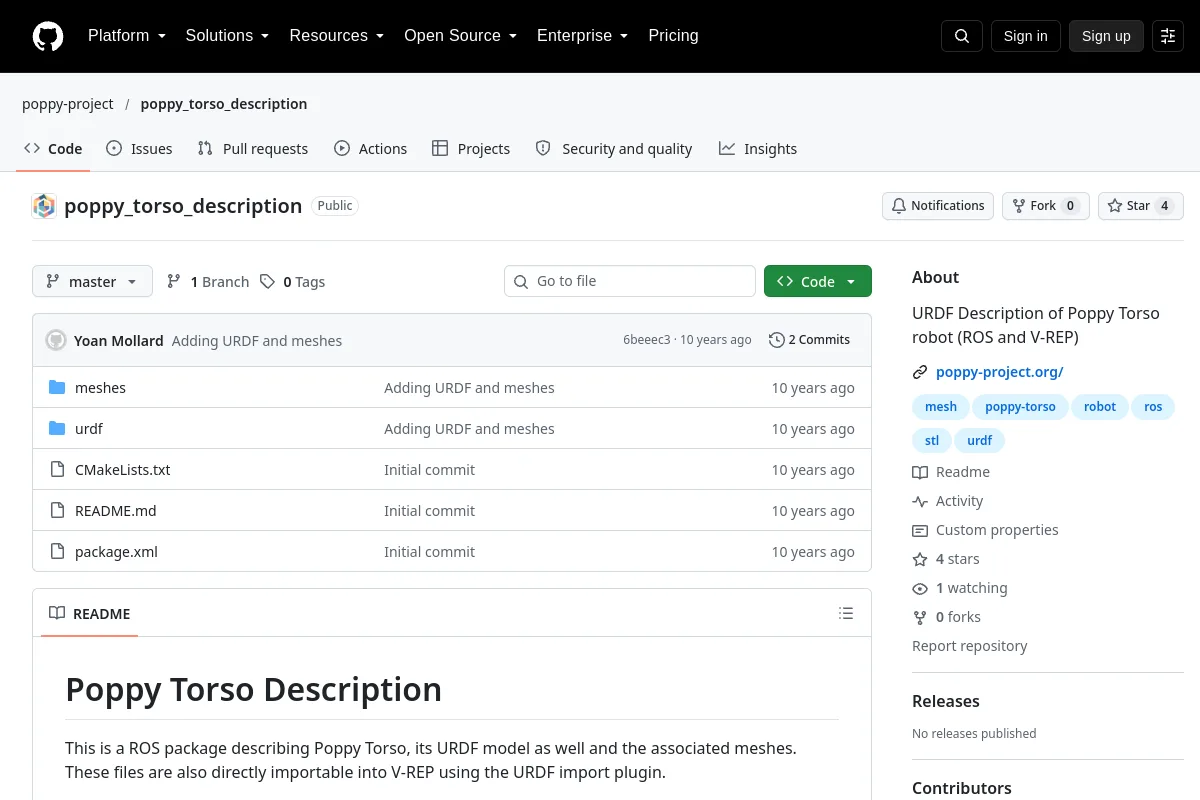Open the Issues tab
The width and height of the screenshot is (1200, 800).
tap(139, 149)
